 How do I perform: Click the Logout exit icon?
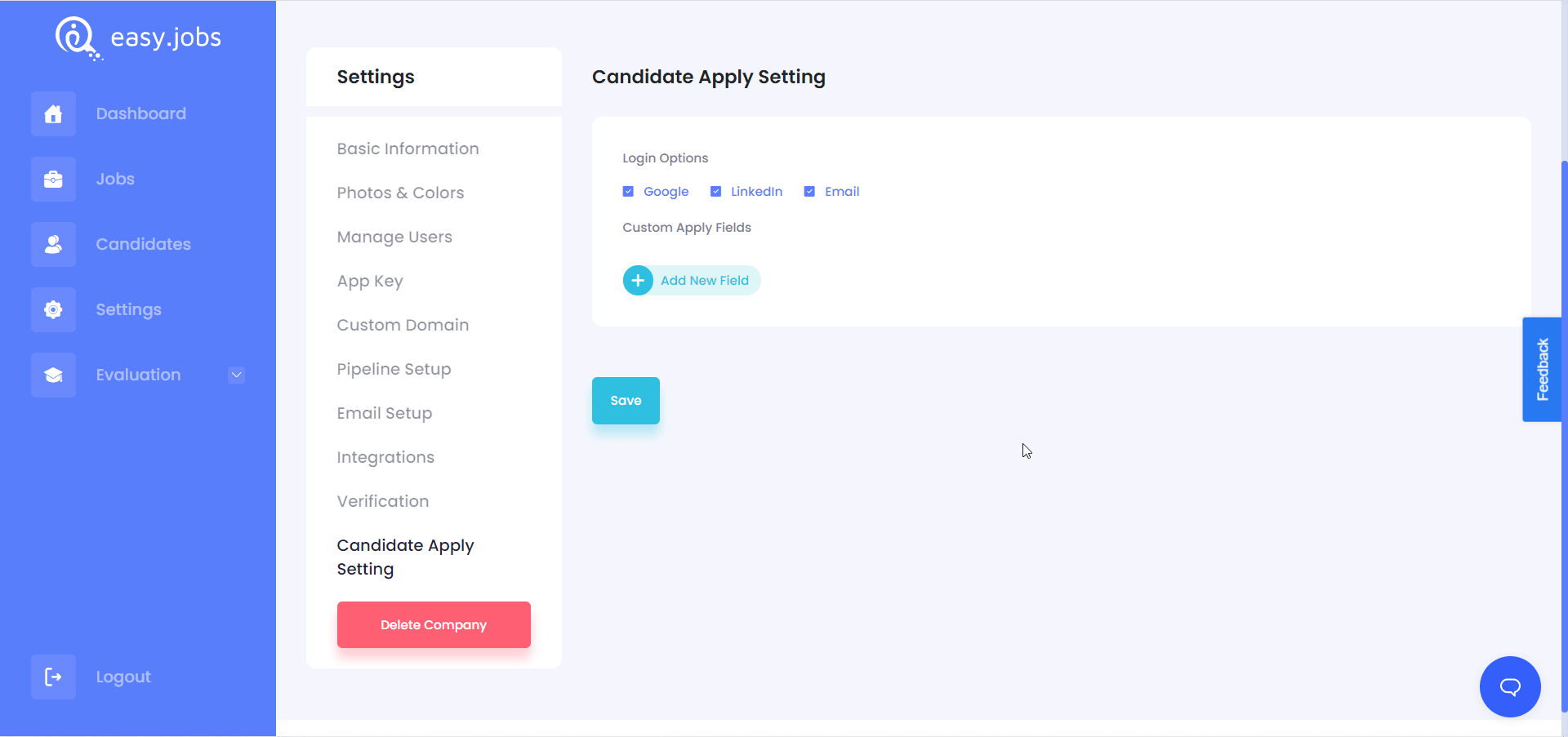point(52,677)
